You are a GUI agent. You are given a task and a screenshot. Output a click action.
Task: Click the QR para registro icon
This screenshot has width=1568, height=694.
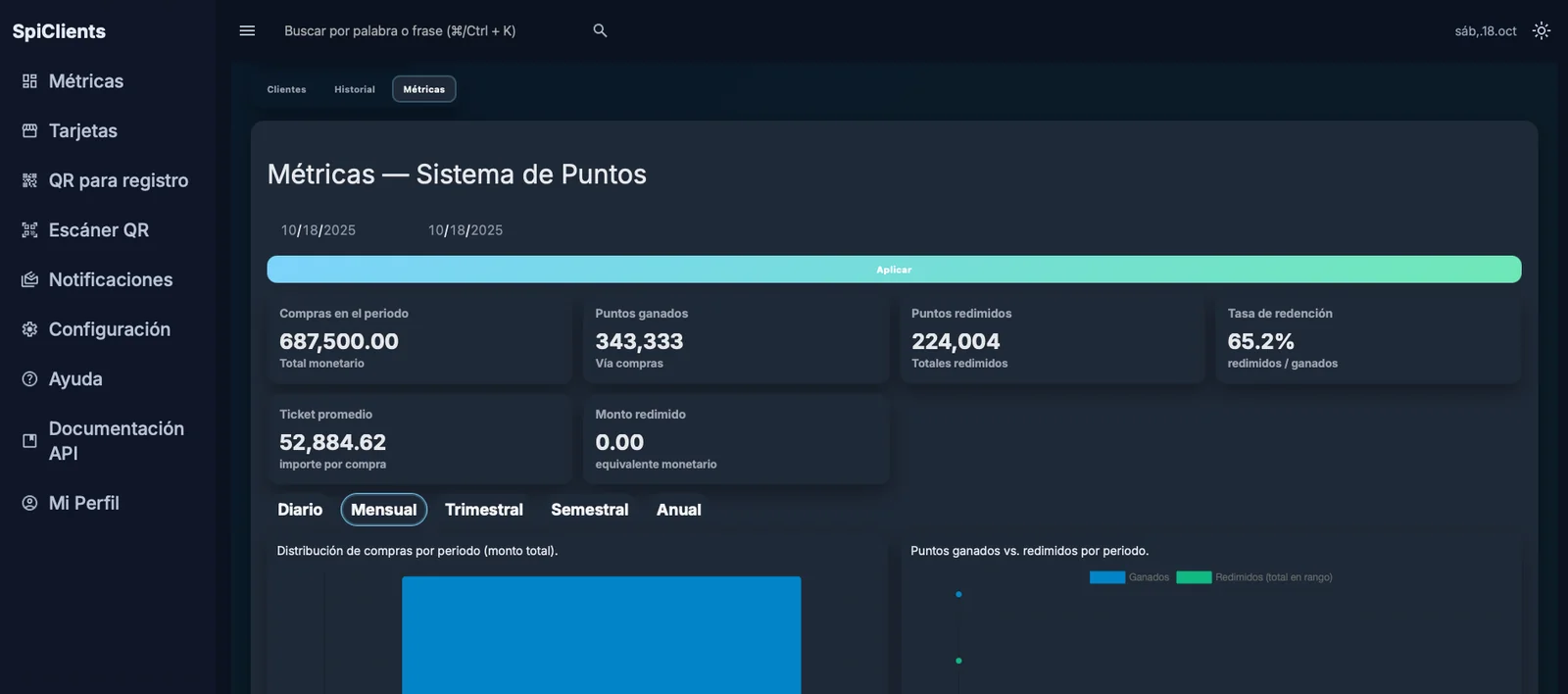(x=29, y=180)
